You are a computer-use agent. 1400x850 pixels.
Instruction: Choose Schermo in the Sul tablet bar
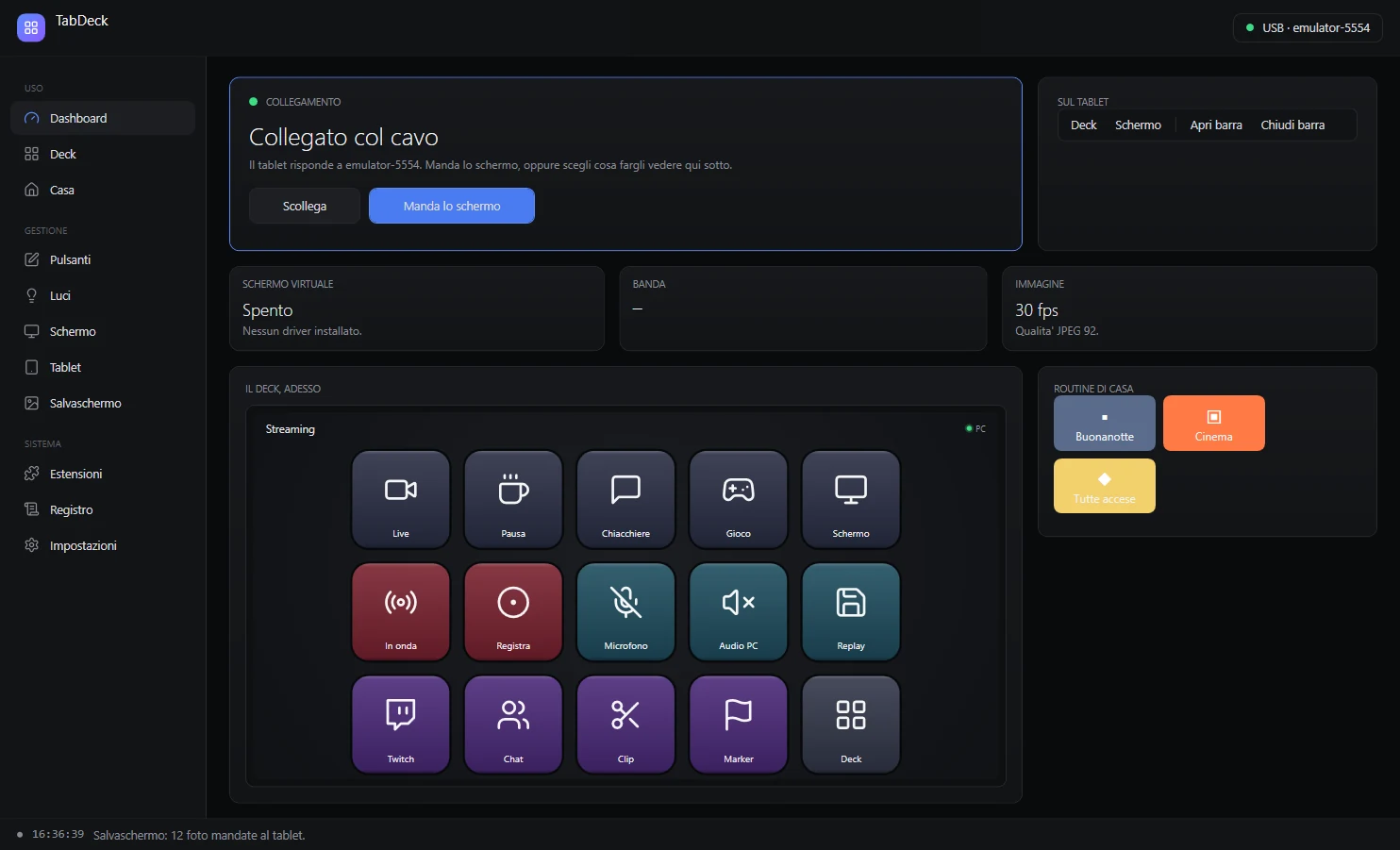click(1138, 125)
